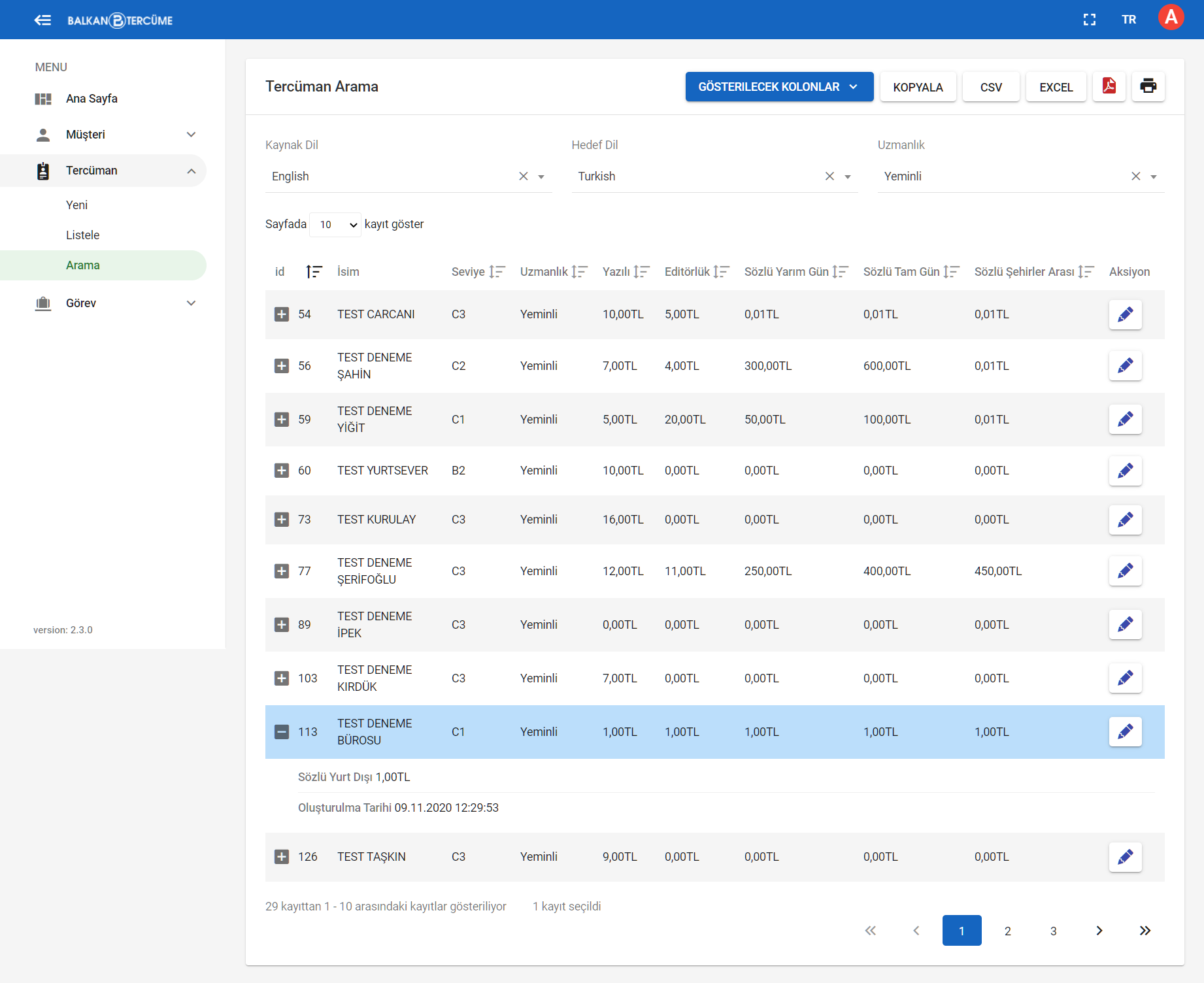The height and width of the screenshot is (983, 1204).
Task: Click the KOPYALA button
Action: (917, 87)
